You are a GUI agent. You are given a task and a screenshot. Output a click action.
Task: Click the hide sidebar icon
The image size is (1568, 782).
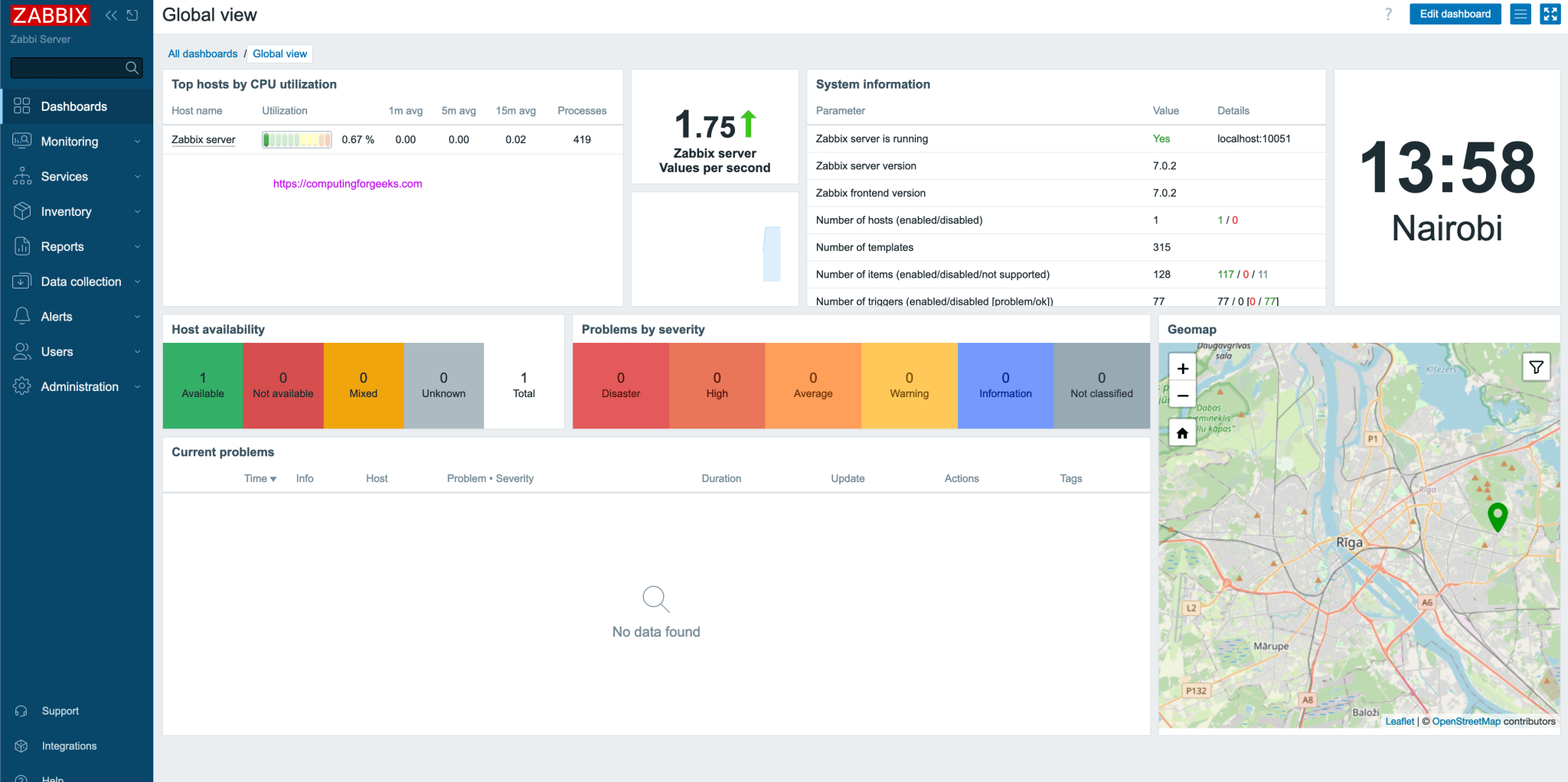coord(132,15)
